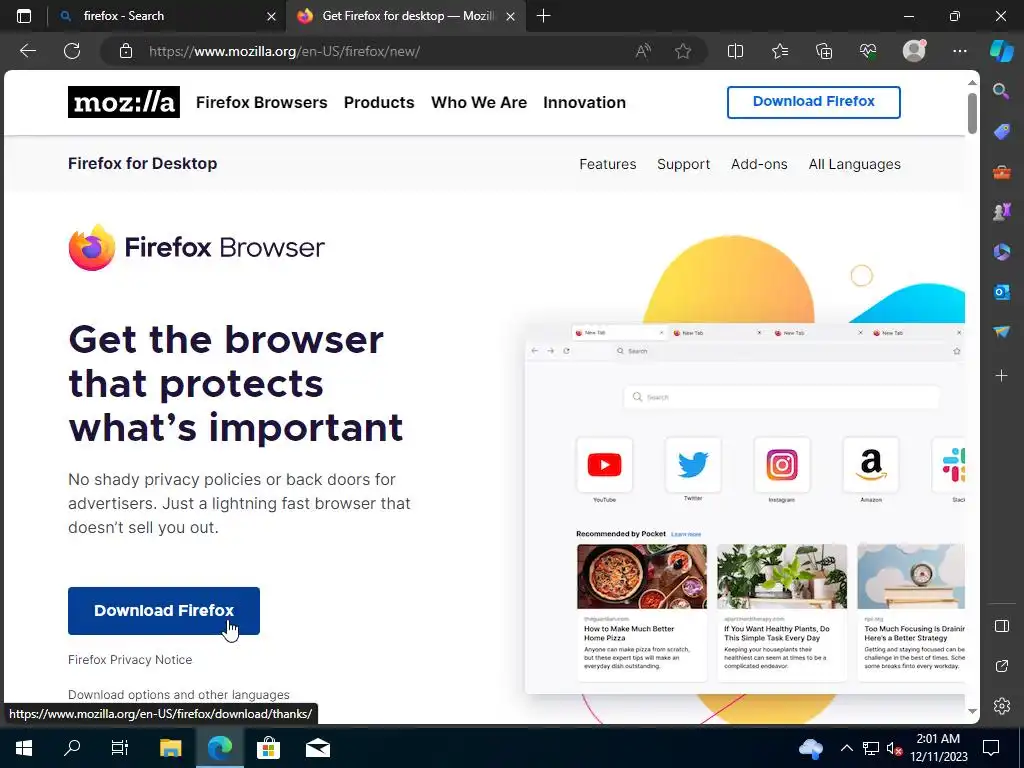Image resolution: width=1024 pixels, height=768 pixels.
Task: Click the page vertical scrollbar thumb
Action: (x=972, y=114)
